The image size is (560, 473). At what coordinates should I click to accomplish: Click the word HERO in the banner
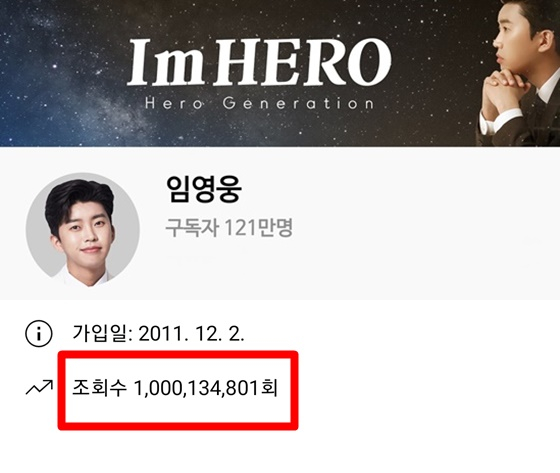coord(302,63)
